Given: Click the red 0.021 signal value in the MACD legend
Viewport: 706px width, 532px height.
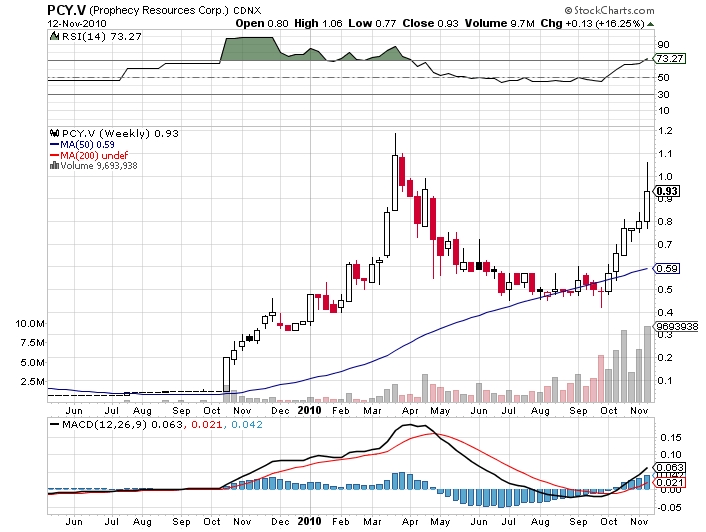Looking at the screenshot, I should coord(207,424).
